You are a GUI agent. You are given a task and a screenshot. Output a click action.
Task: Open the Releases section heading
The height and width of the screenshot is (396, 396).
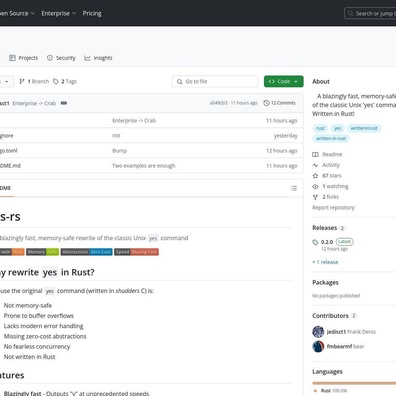[x=324, y=228]
